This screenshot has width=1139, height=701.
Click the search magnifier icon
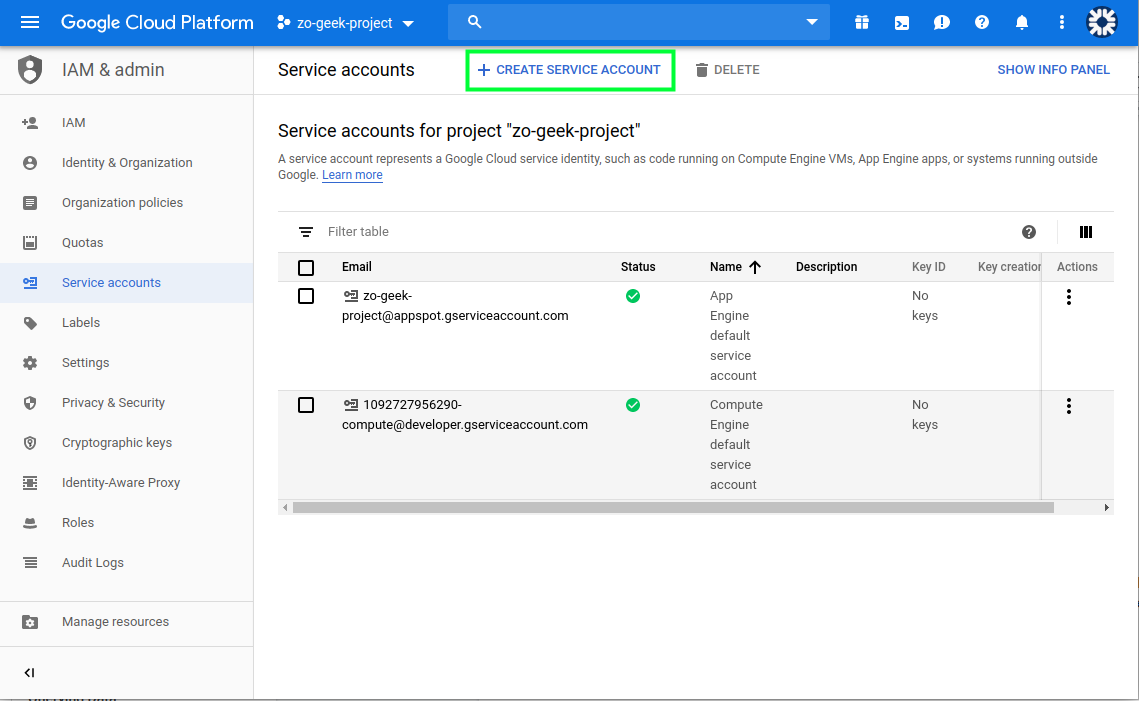click(474, 23)
